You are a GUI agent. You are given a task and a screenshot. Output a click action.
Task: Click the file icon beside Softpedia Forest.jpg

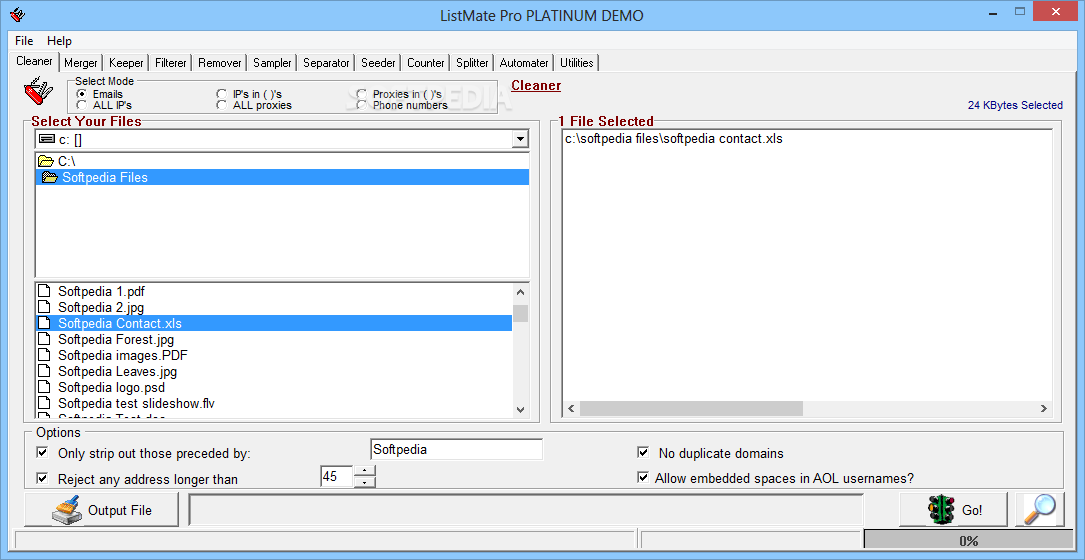pyautogui.click(x=45, y=339)
